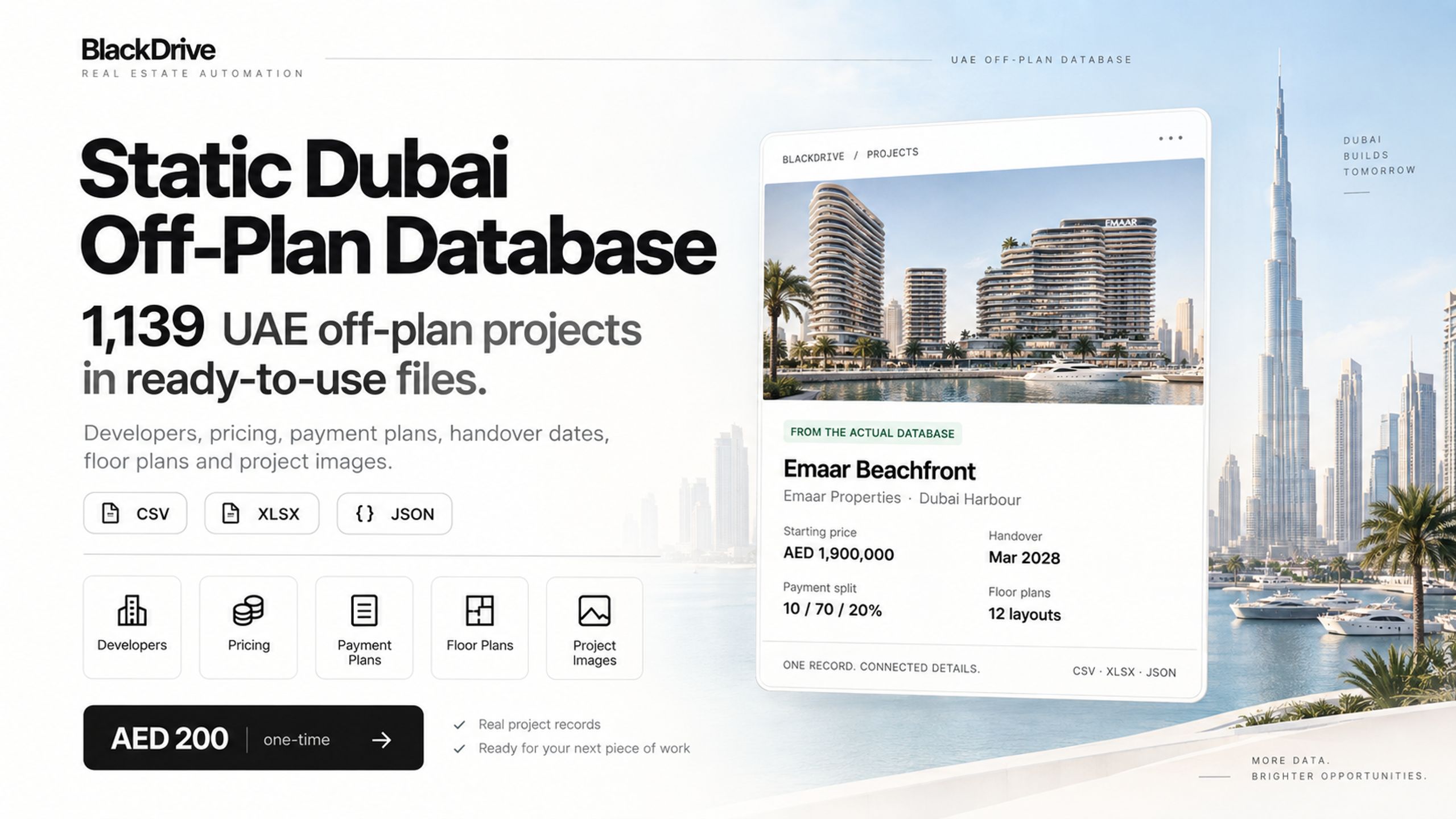Click the DUBAI BUILDS TOMORROW caption
The image size is (1456, 819).
(1379, 155)
